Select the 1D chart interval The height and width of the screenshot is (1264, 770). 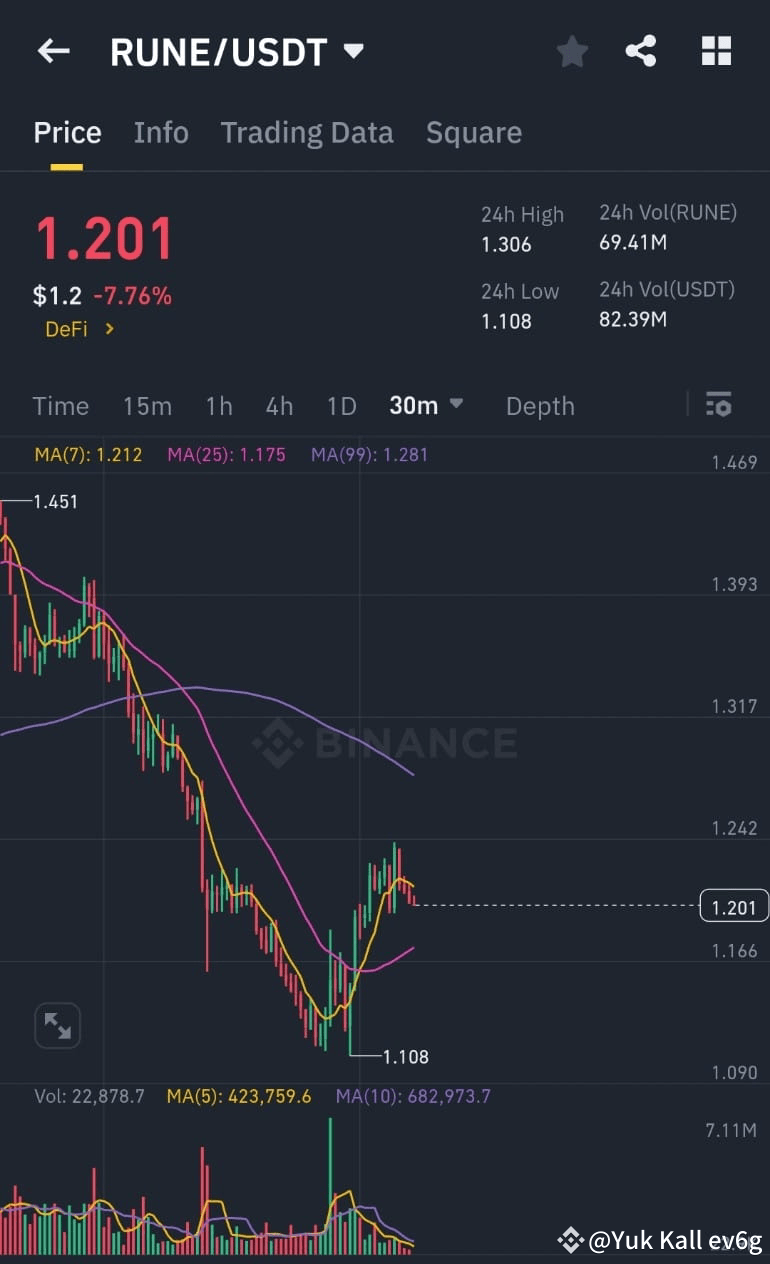point(341,405)
